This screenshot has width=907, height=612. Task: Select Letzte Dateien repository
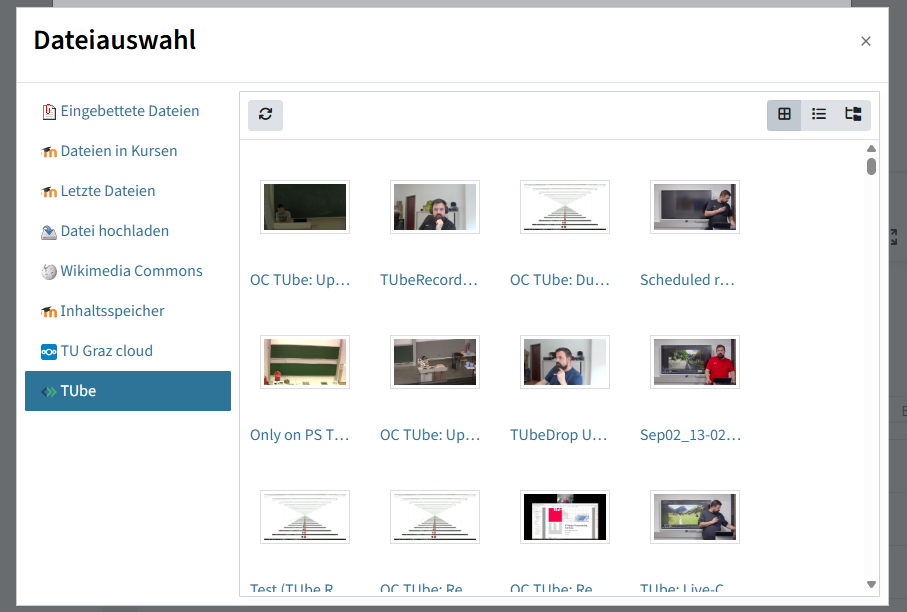[128, 191]
